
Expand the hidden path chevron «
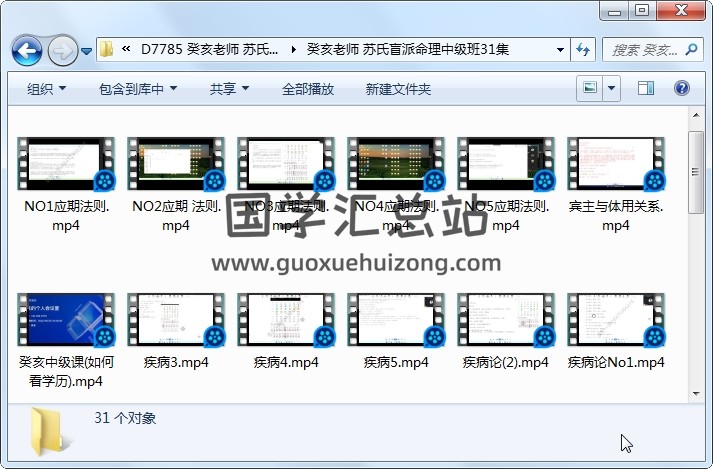pyautogui.click(x=126, y=49)
